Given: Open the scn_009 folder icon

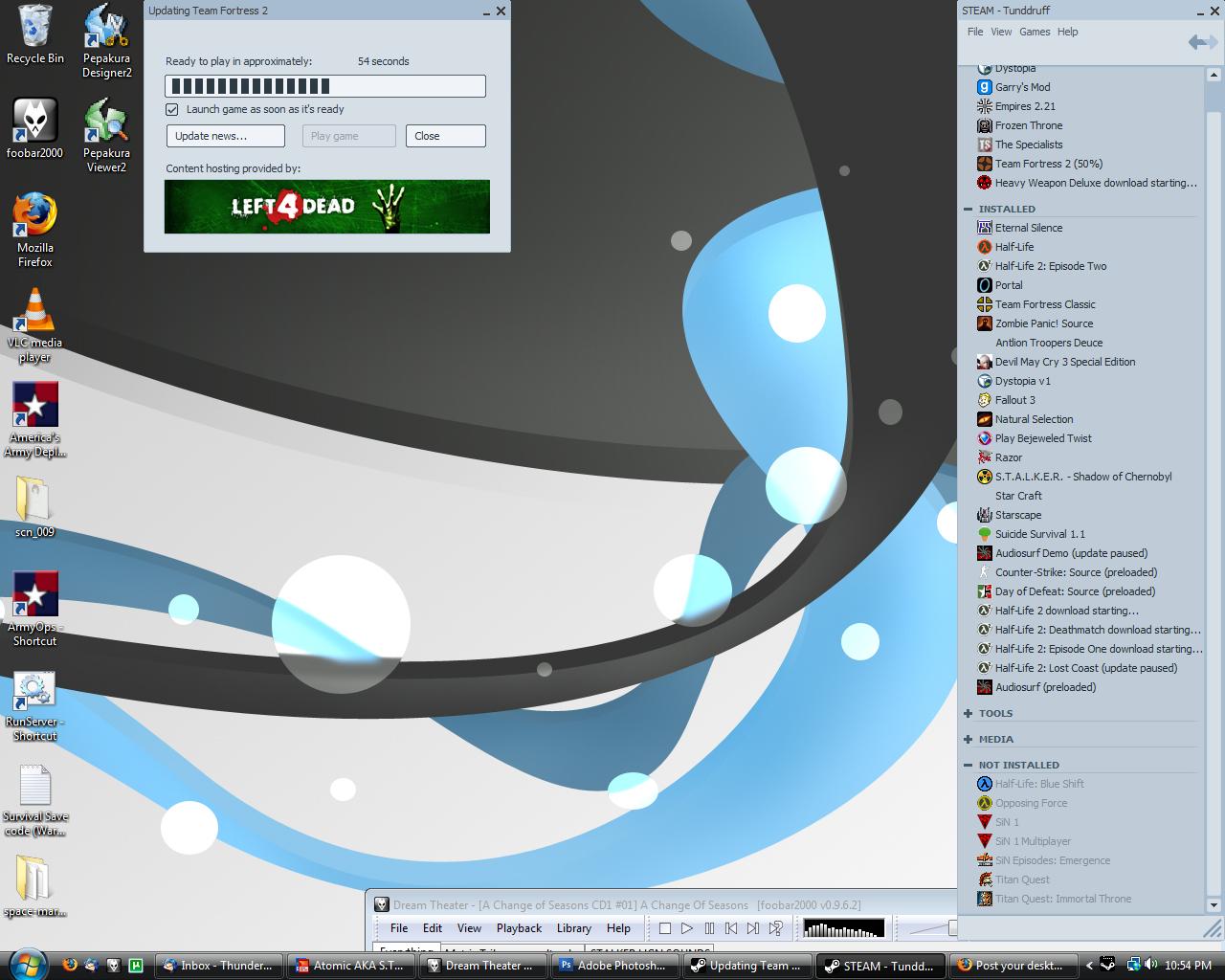Looking at the screenshot, I should [34, 507].
